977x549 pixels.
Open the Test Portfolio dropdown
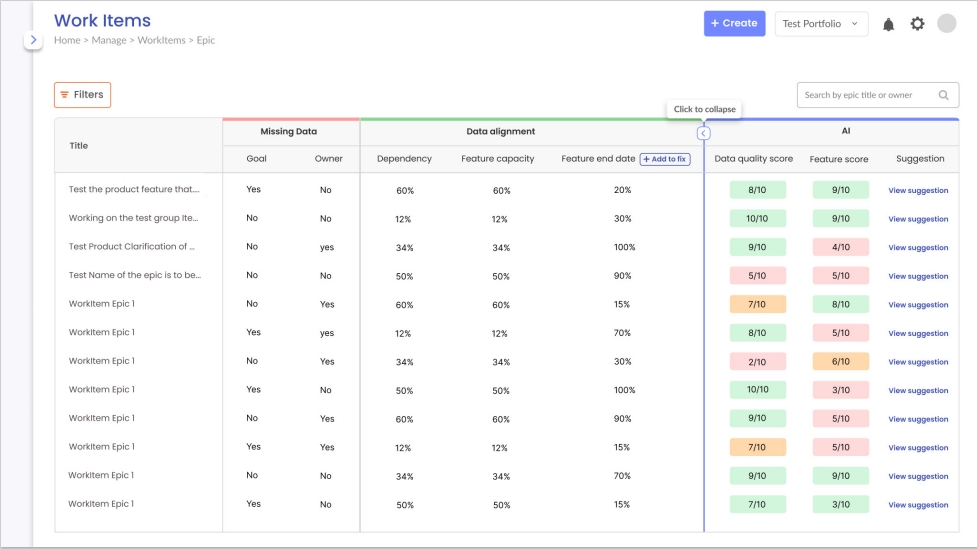(x=821, y=24)
